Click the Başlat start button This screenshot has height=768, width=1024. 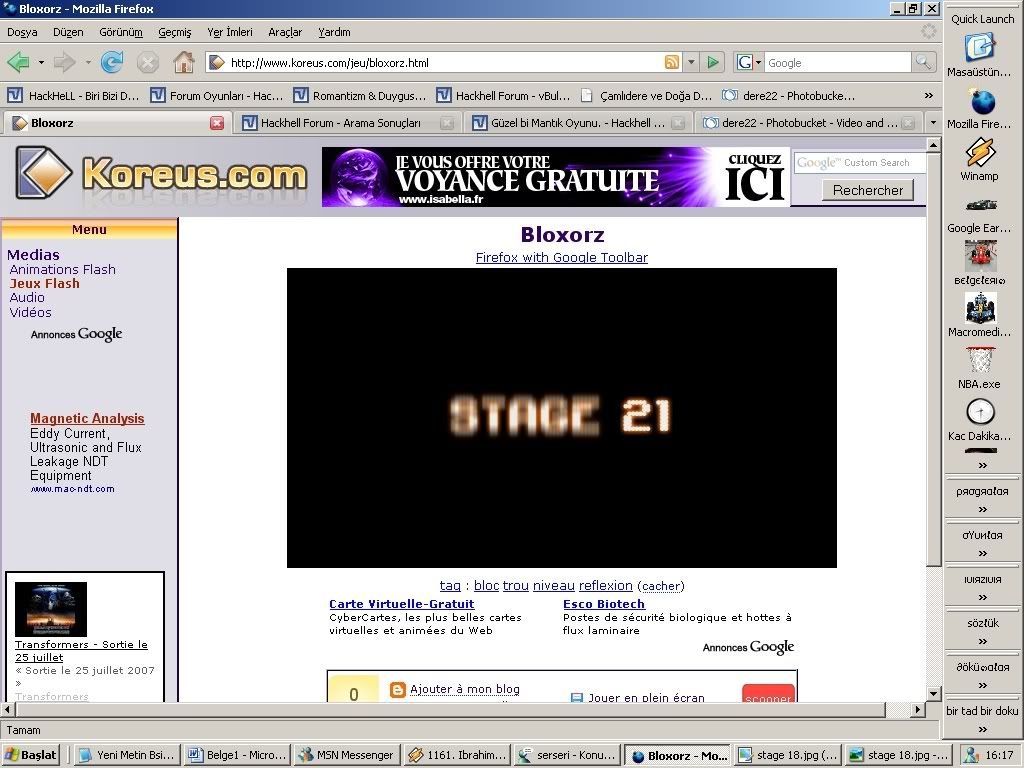(31, 756)
